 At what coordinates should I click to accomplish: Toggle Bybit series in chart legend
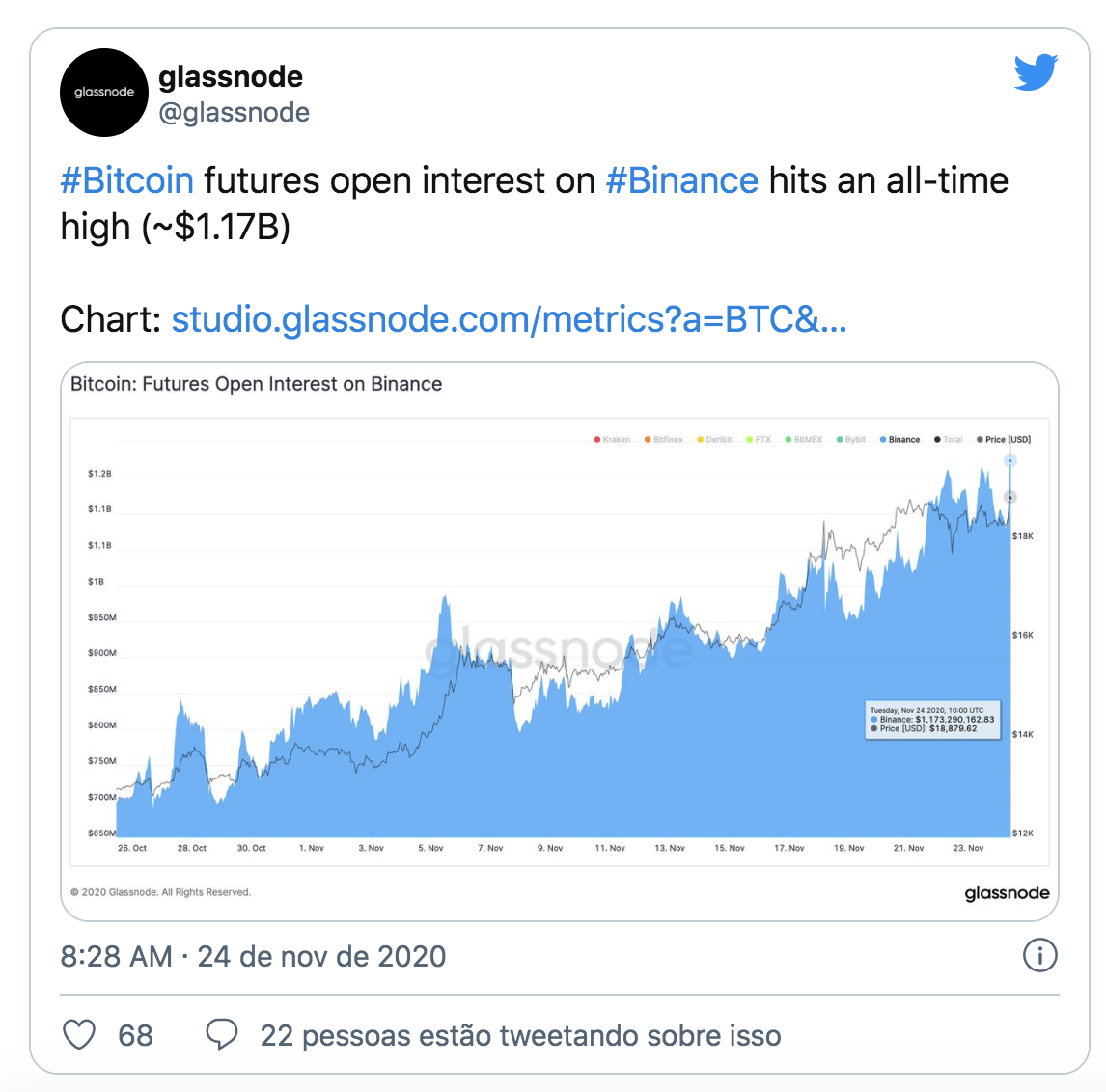coord(850,439)
